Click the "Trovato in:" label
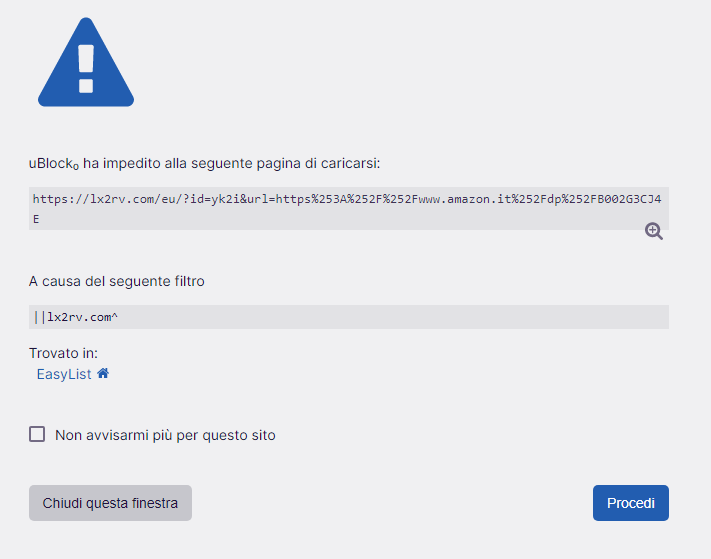 point(63,353)
